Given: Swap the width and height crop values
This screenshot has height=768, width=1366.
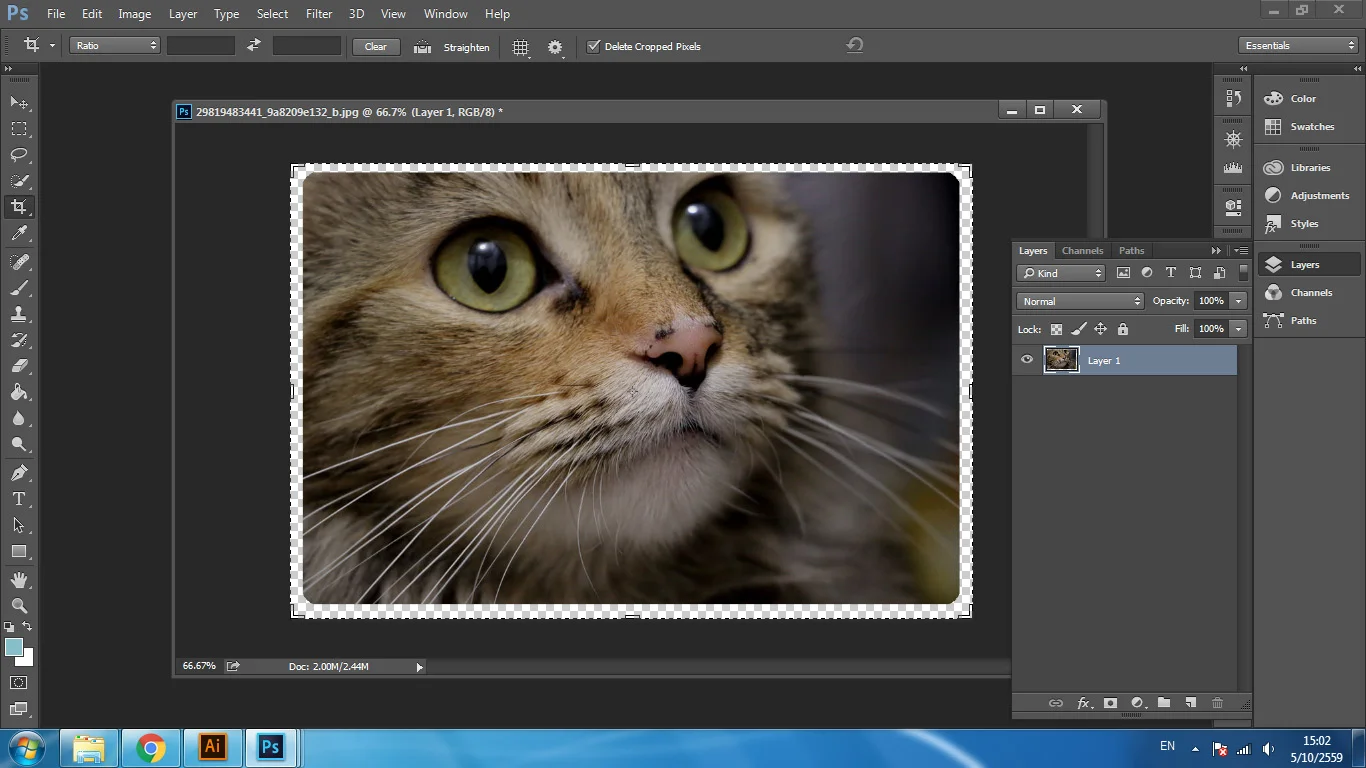Looking at the screenshot, I should coord(254,46).
